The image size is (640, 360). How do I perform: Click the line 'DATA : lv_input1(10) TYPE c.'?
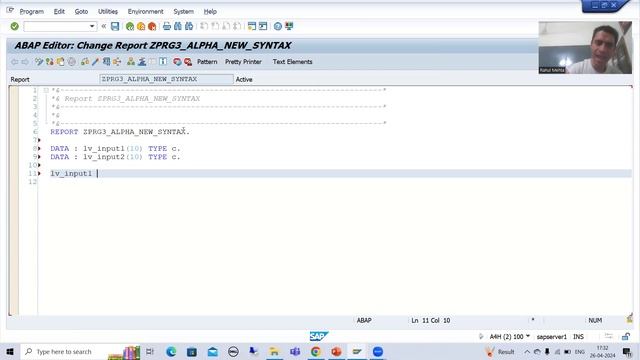115,149
